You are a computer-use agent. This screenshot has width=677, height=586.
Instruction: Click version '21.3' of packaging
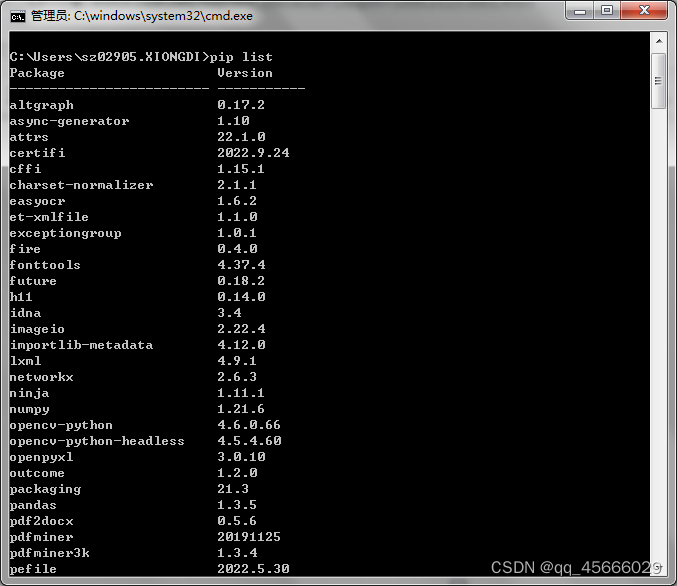click(233, 489)
